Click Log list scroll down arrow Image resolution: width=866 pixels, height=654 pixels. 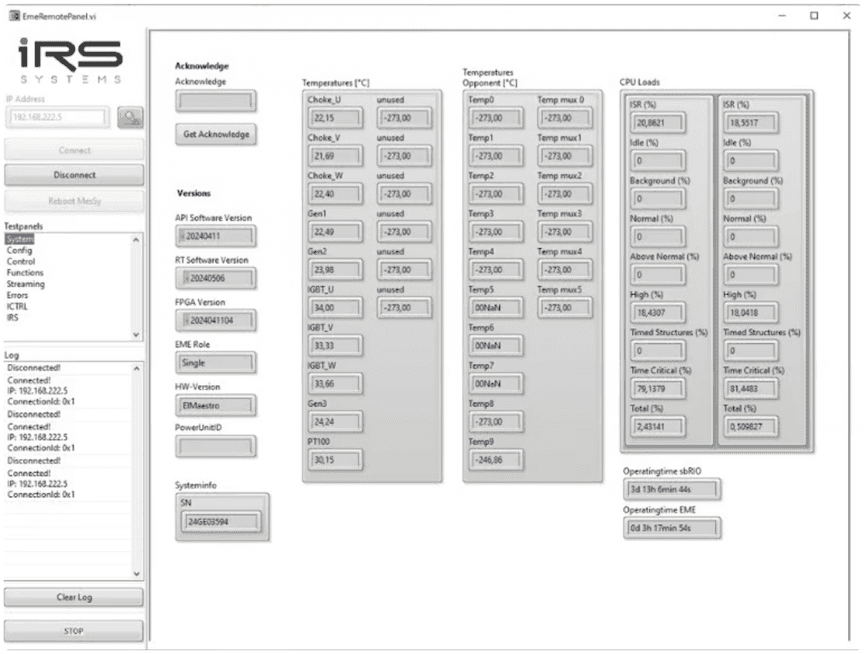(x=136, y=574)
